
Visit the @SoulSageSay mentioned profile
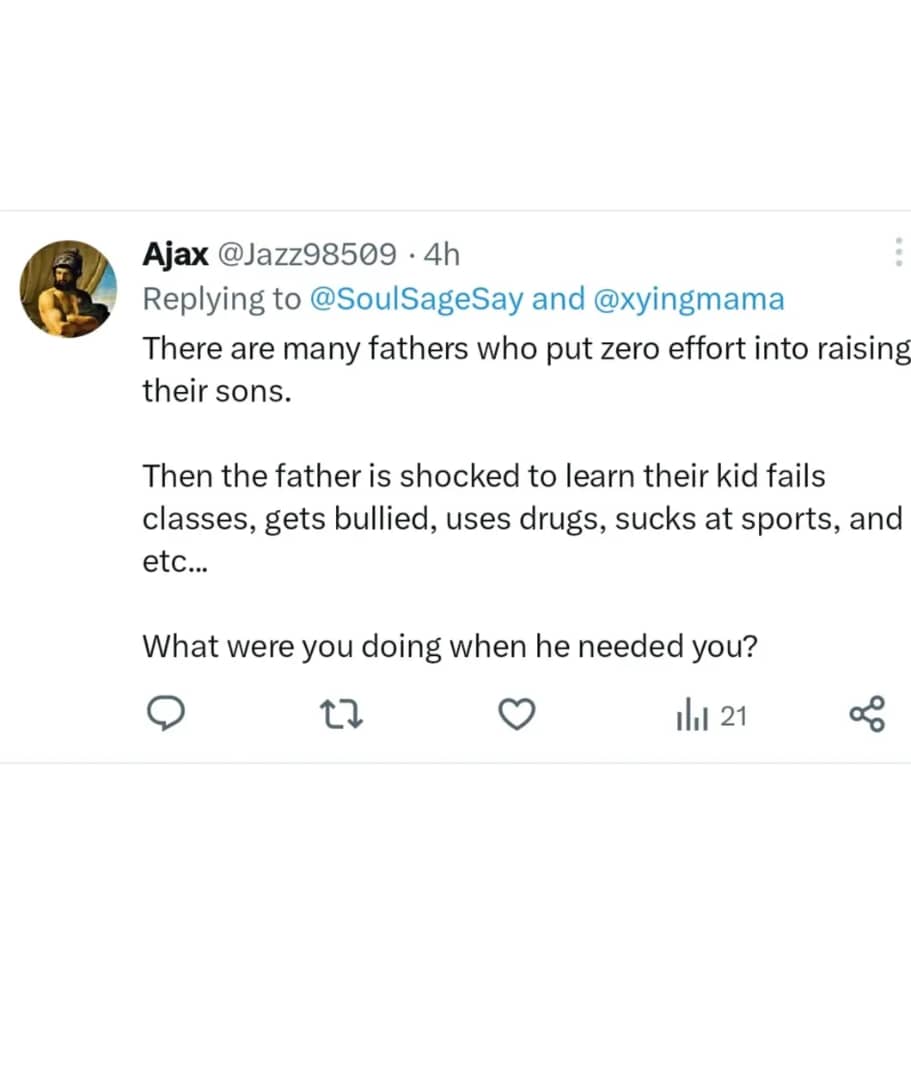pos(418,299)
